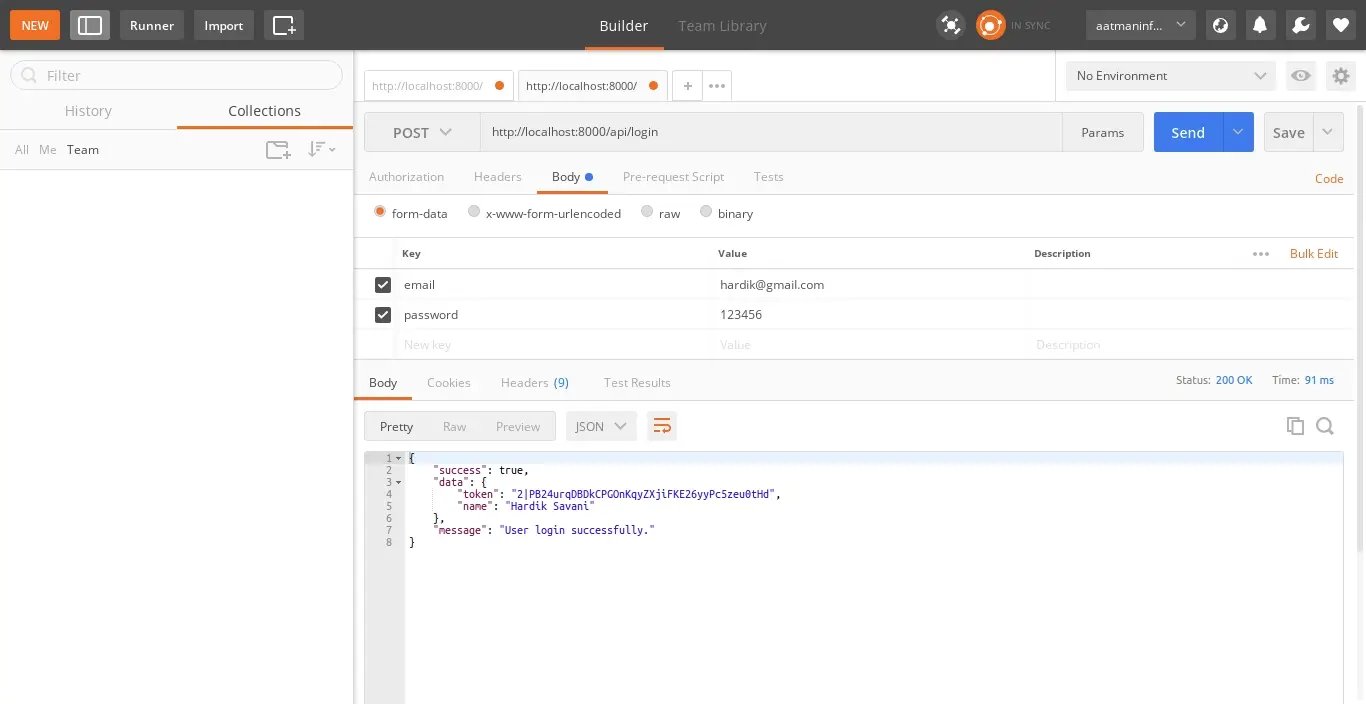Open the notifications bell icon

tap(1260, 25)
